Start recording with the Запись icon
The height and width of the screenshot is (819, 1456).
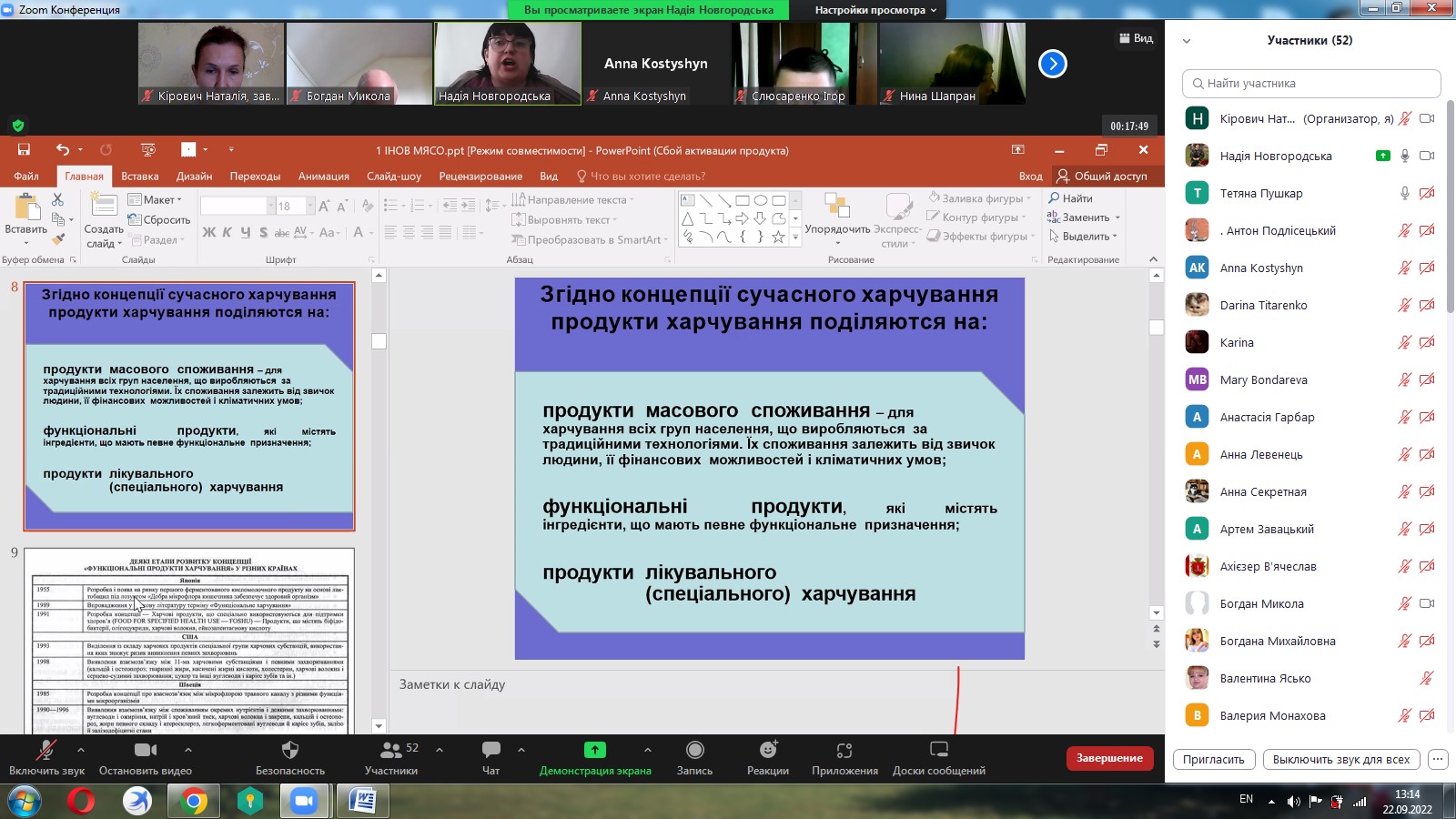click(694, 750)
